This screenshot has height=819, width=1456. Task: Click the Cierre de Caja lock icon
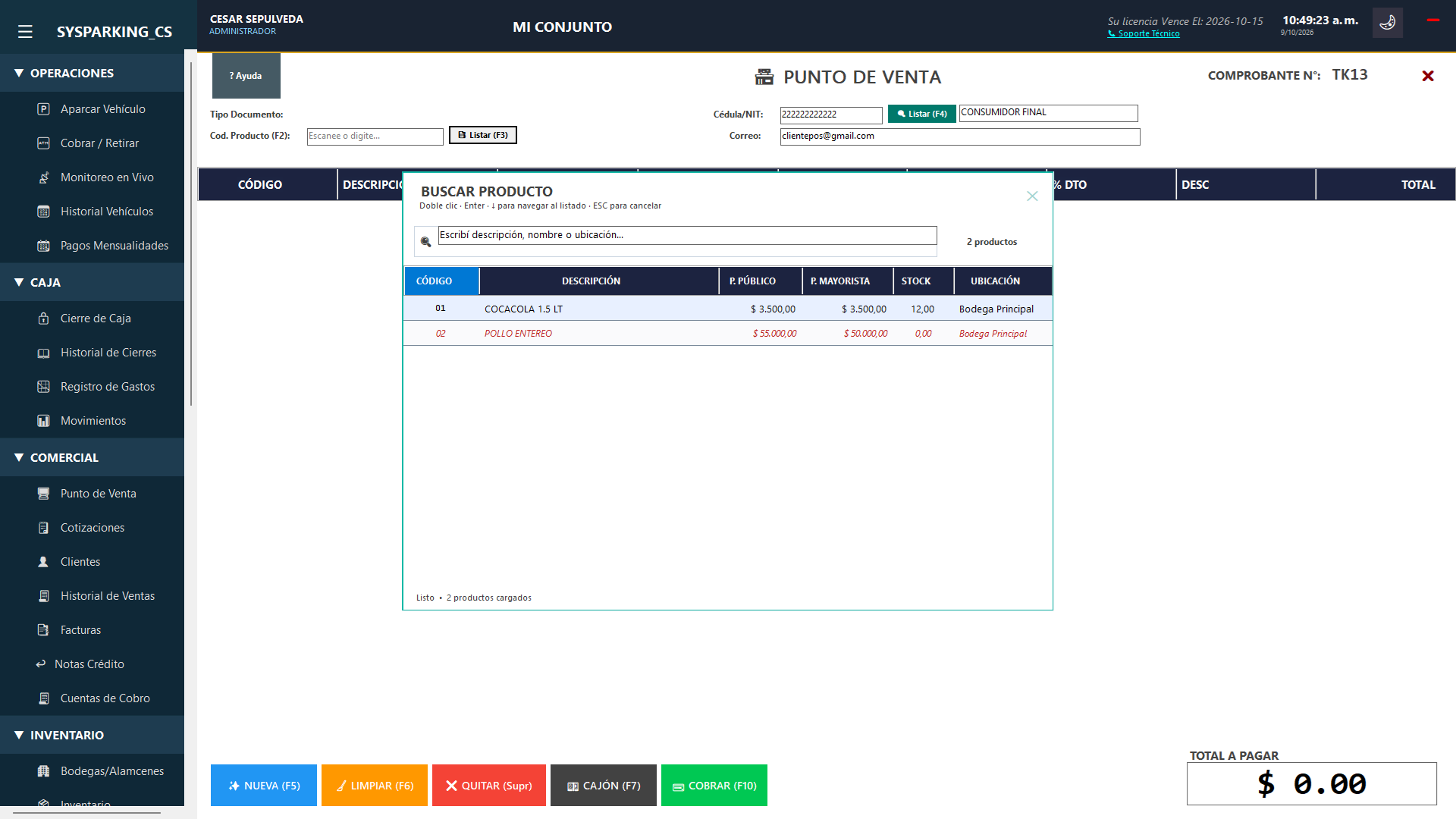coord(44,318)
